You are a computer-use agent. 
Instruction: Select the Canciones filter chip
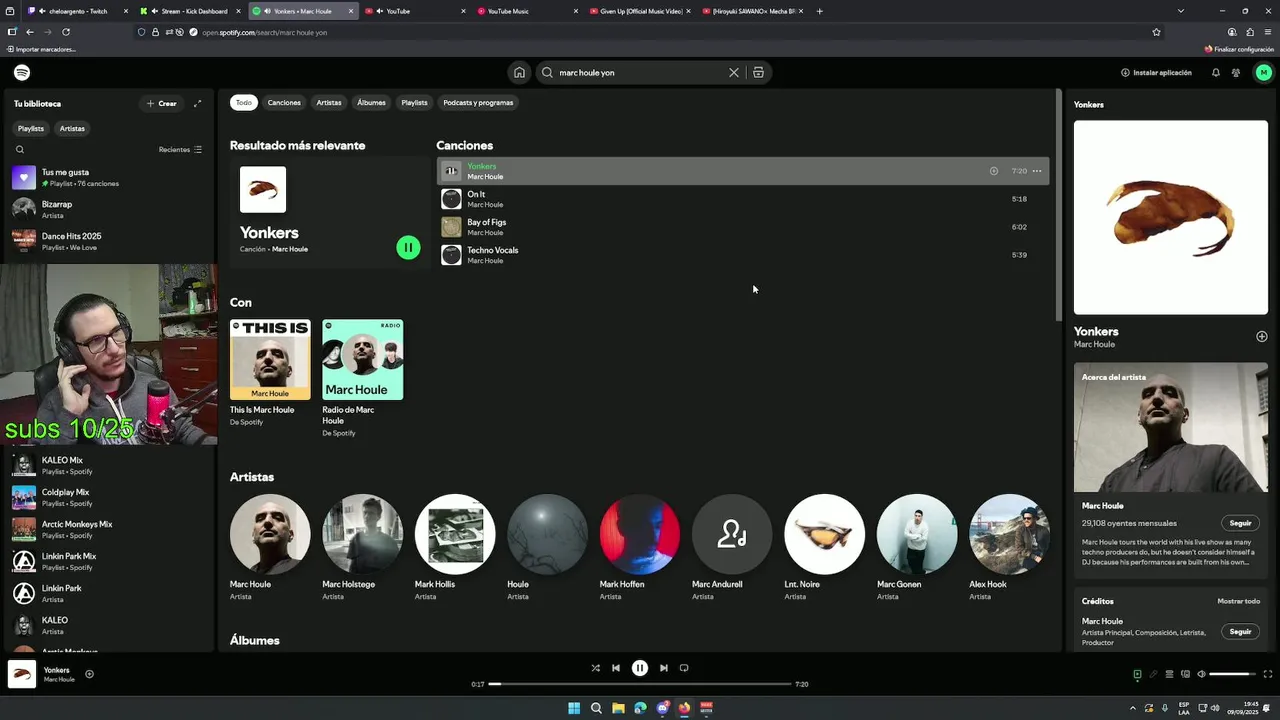(x=284, y=102)
